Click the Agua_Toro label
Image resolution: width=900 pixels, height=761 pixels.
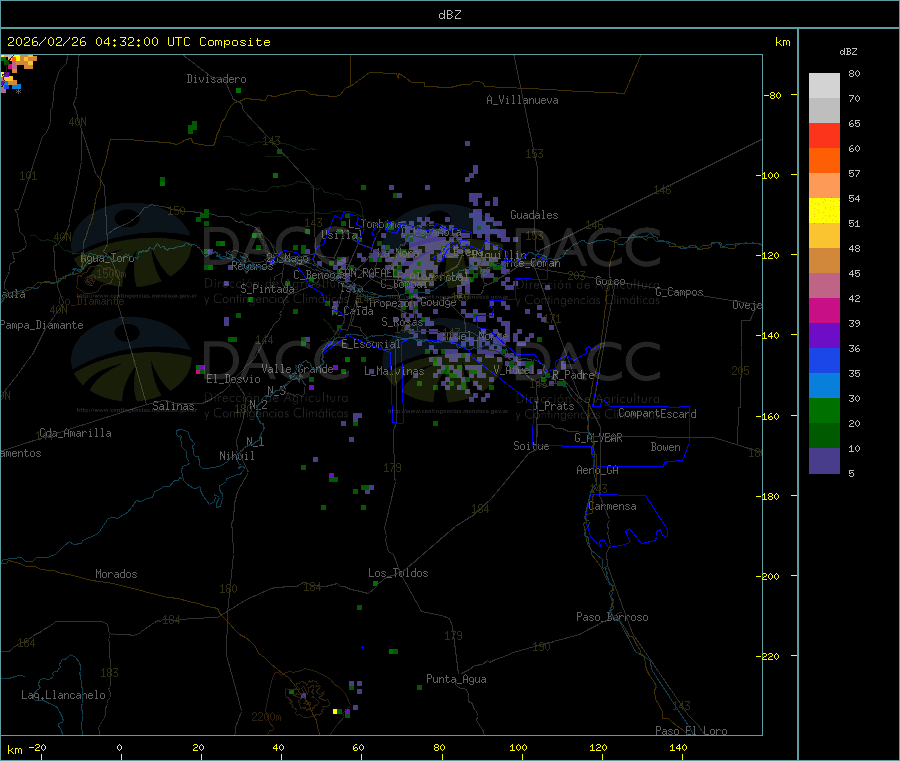tap(107, 258)
